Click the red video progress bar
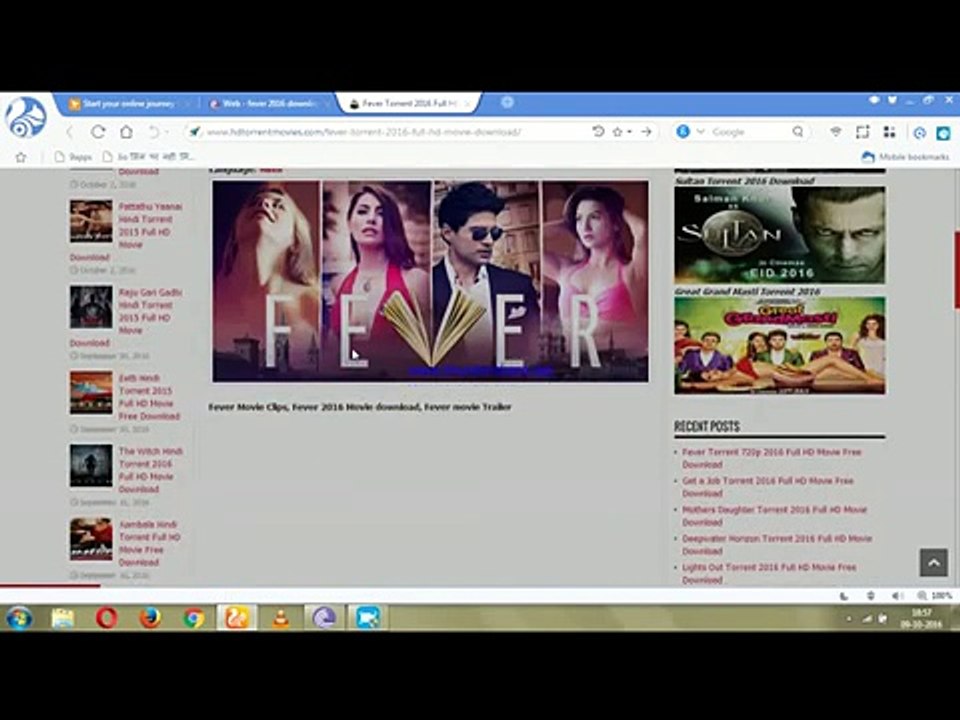 (50, 586)
